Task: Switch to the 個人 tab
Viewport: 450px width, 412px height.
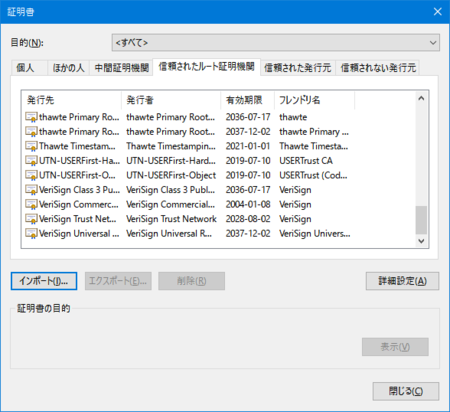Action: pos(29,68)
